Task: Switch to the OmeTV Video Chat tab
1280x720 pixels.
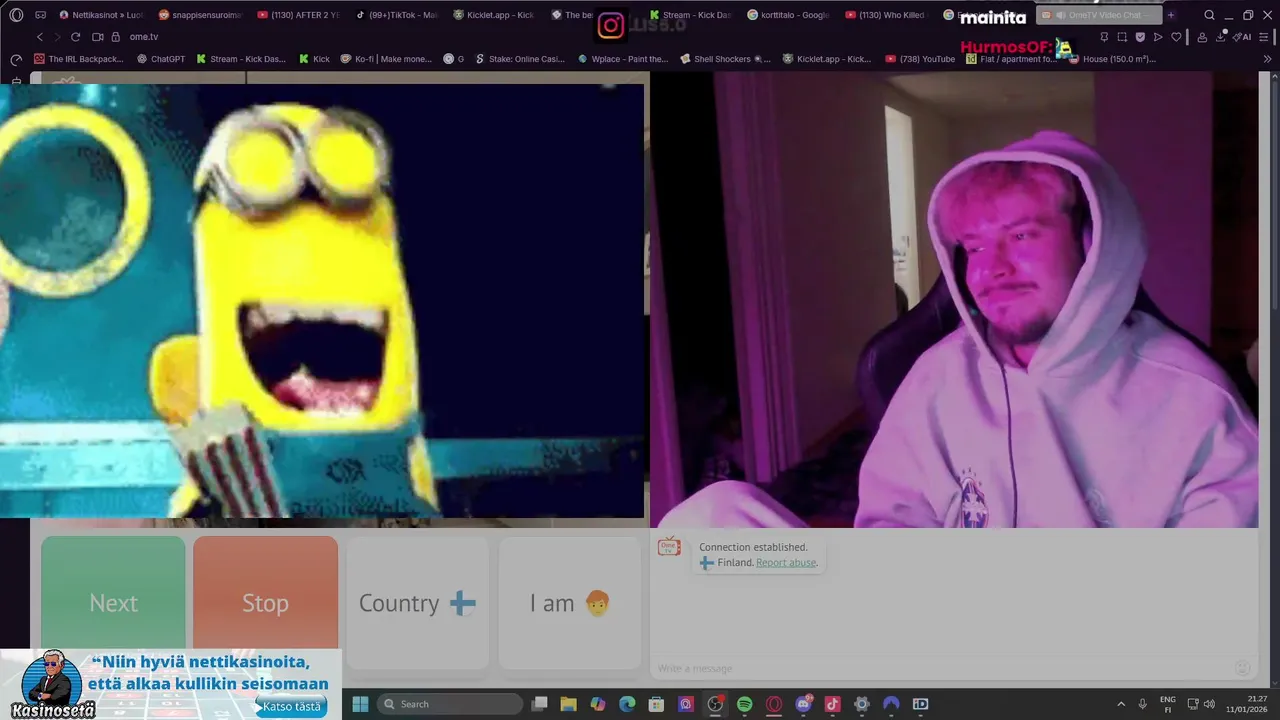Action: click(1098, 15)
